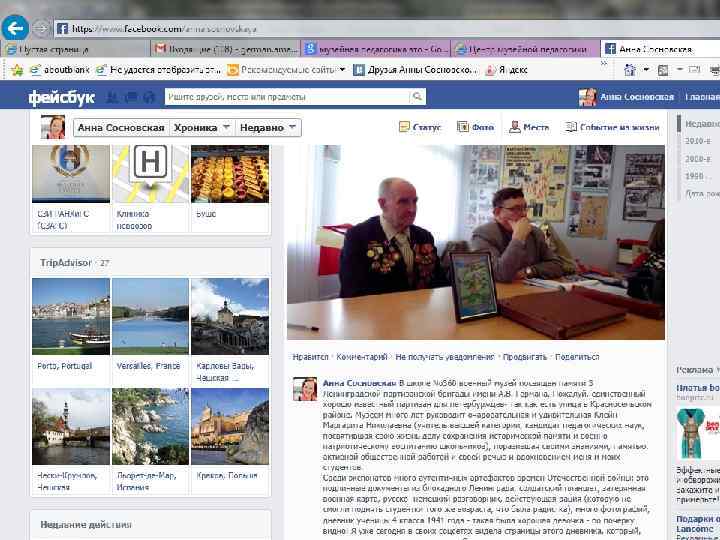Switch to the Gmail Входящие browser tab
The image size is (720, 540).
[x=226, y=49]
